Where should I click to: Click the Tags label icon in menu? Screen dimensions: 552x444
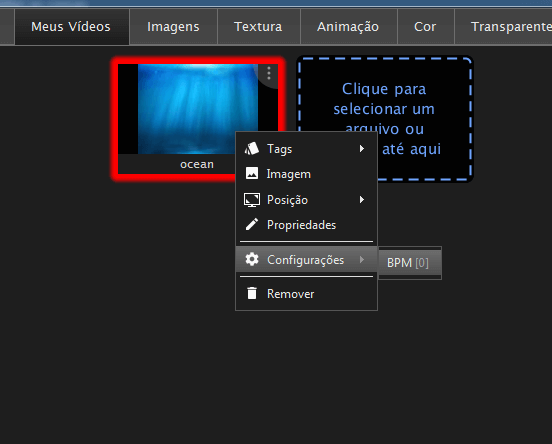(x=252, y=149)
